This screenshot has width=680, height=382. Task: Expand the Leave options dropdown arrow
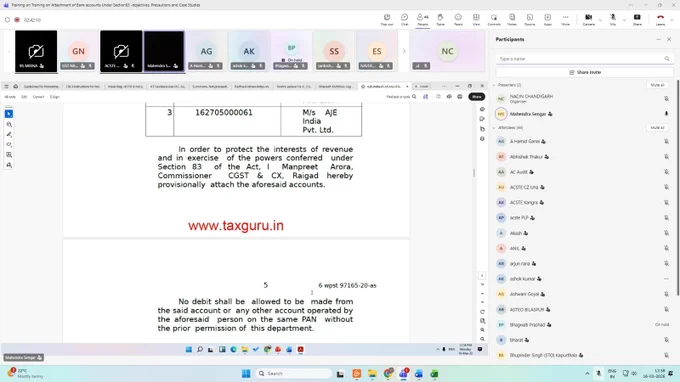pyautogui.click(x=672, y=20)
